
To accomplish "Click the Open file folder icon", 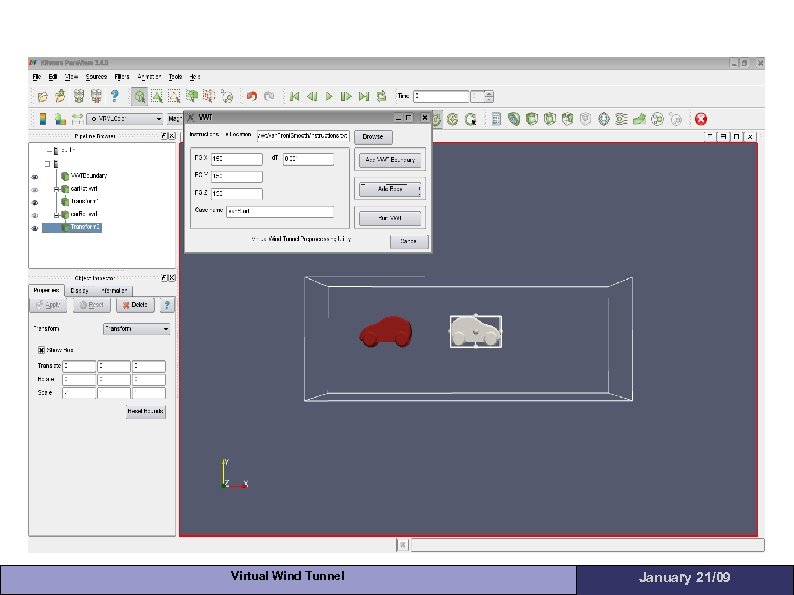I will (x=42, y=97).
